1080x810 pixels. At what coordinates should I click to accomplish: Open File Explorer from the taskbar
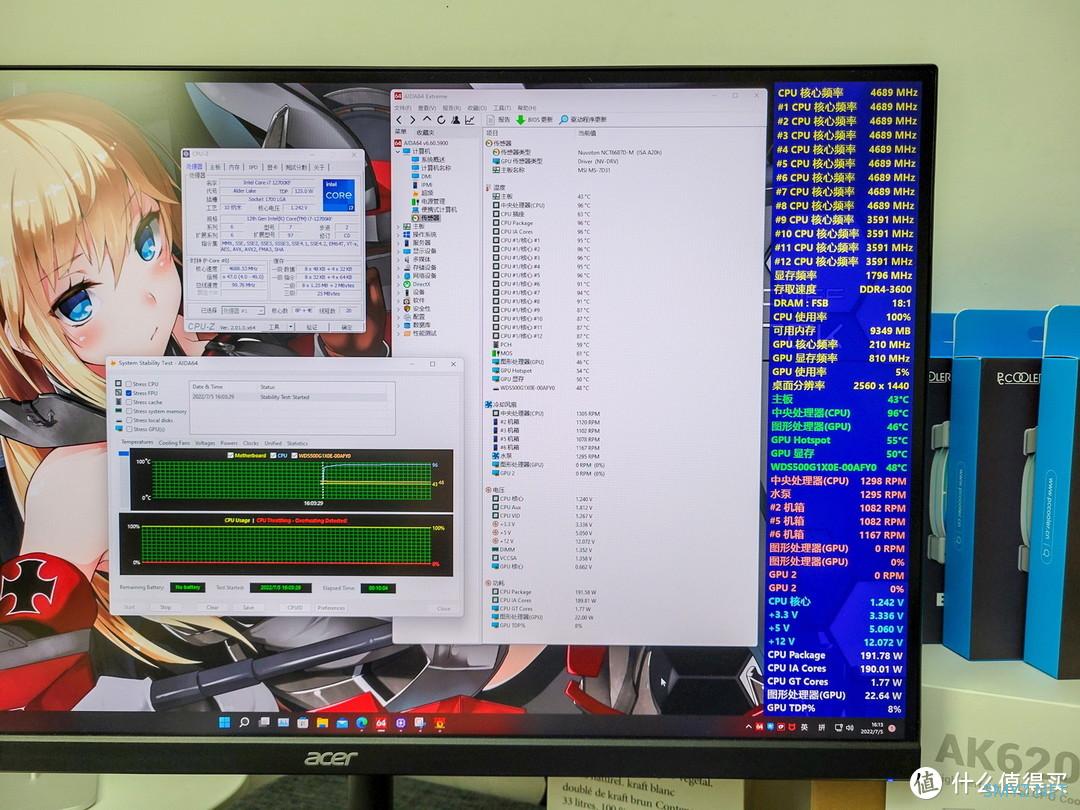tap(322, 723)
